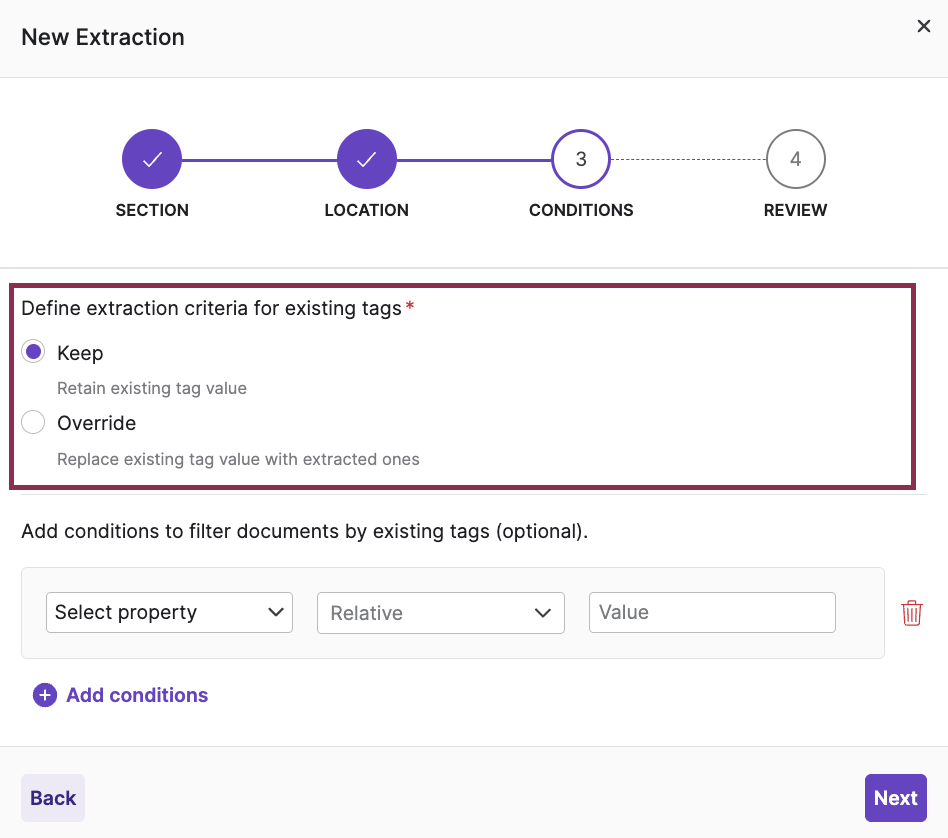Click the plus icon to add conditions
This screenshot has height=838, width=948.
tap(45, 695)
